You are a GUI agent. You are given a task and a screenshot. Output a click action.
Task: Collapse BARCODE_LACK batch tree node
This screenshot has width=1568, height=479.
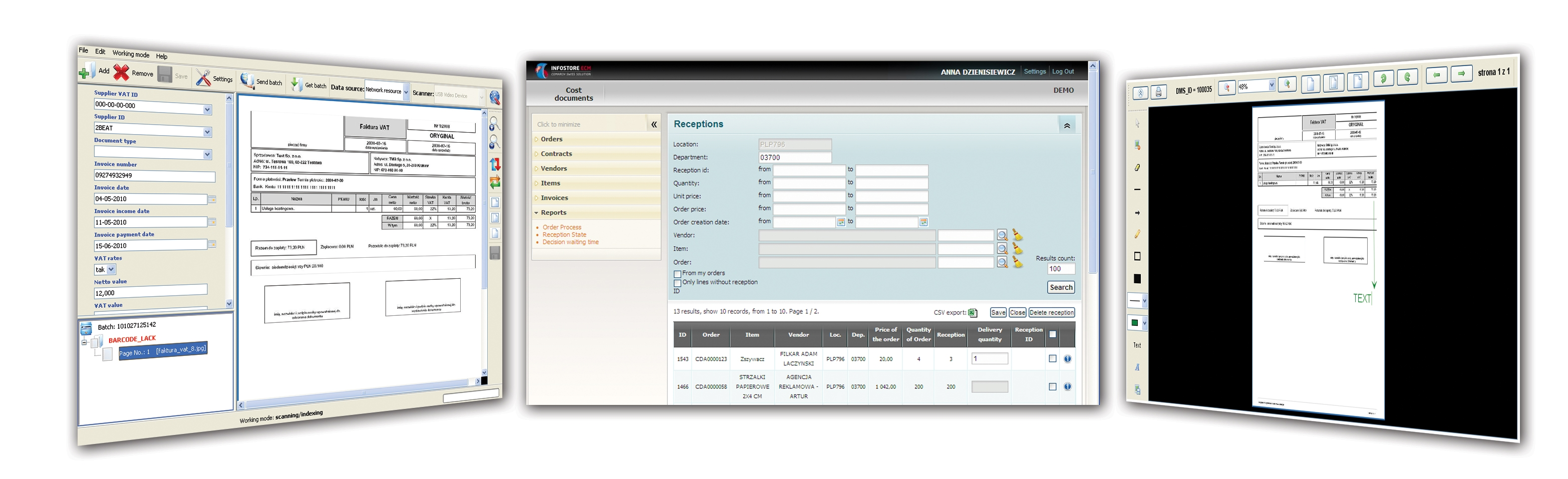[x=84, y=343]
